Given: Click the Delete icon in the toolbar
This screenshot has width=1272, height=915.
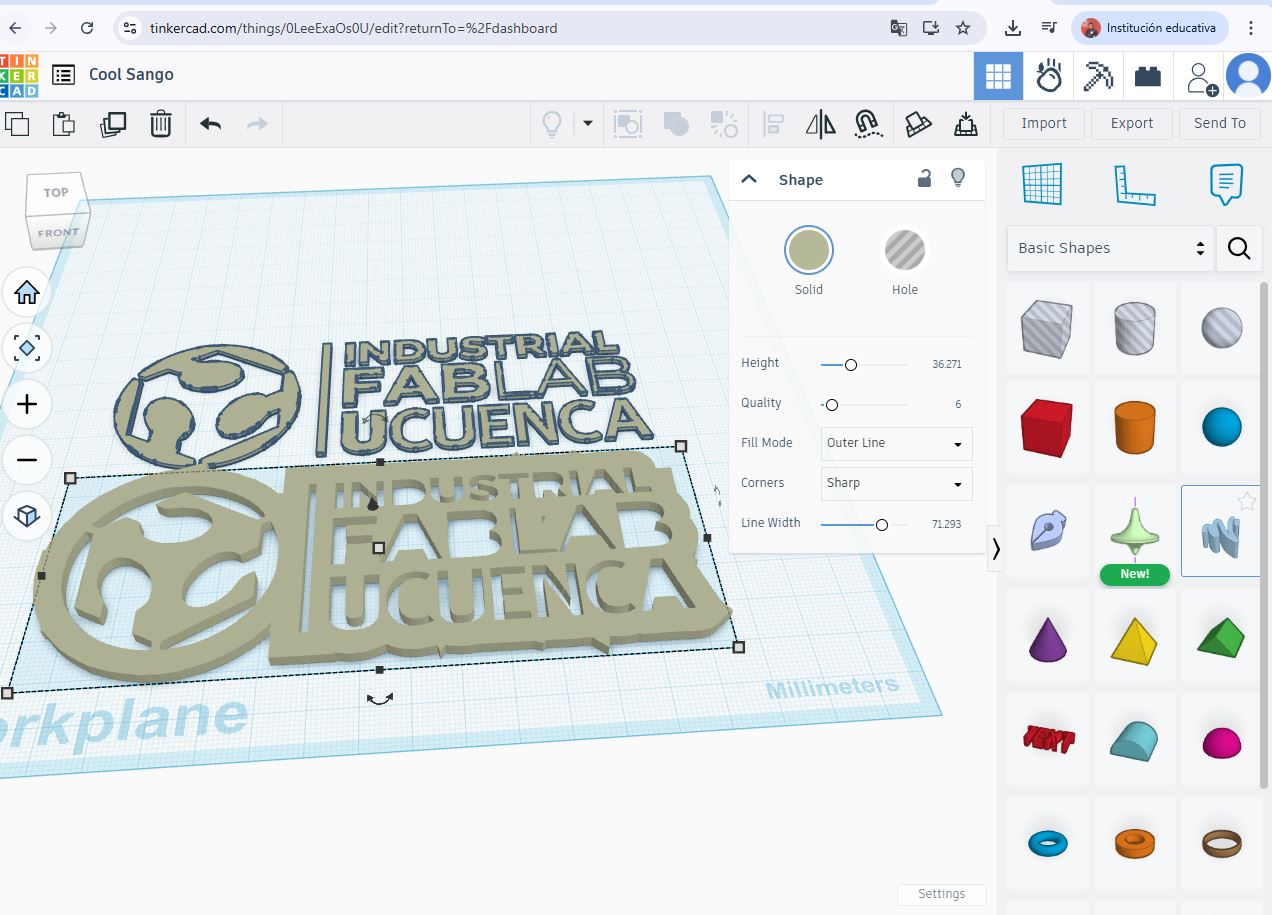Looking at the screenshot, I should [162, 123].
